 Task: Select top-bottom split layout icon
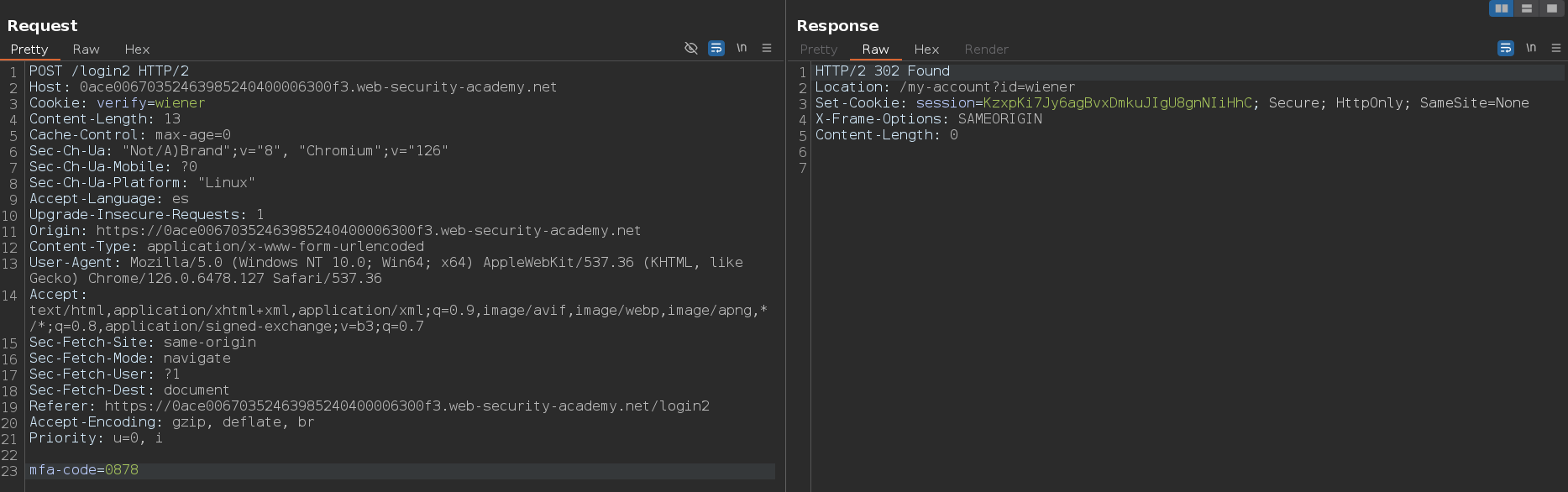pyautogui.click(x=1527, y=8)
